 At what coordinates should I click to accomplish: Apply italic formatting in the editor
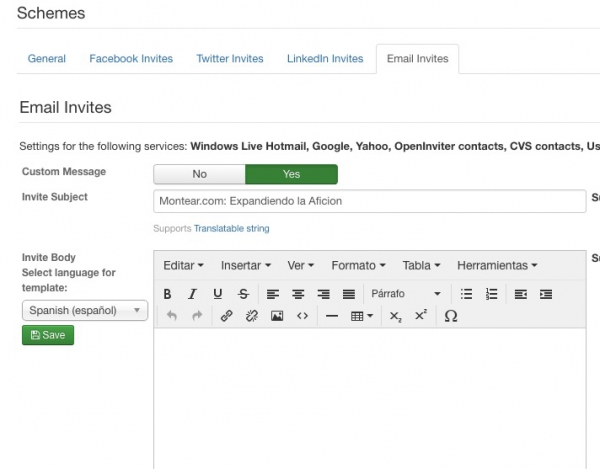coord(192,294)
